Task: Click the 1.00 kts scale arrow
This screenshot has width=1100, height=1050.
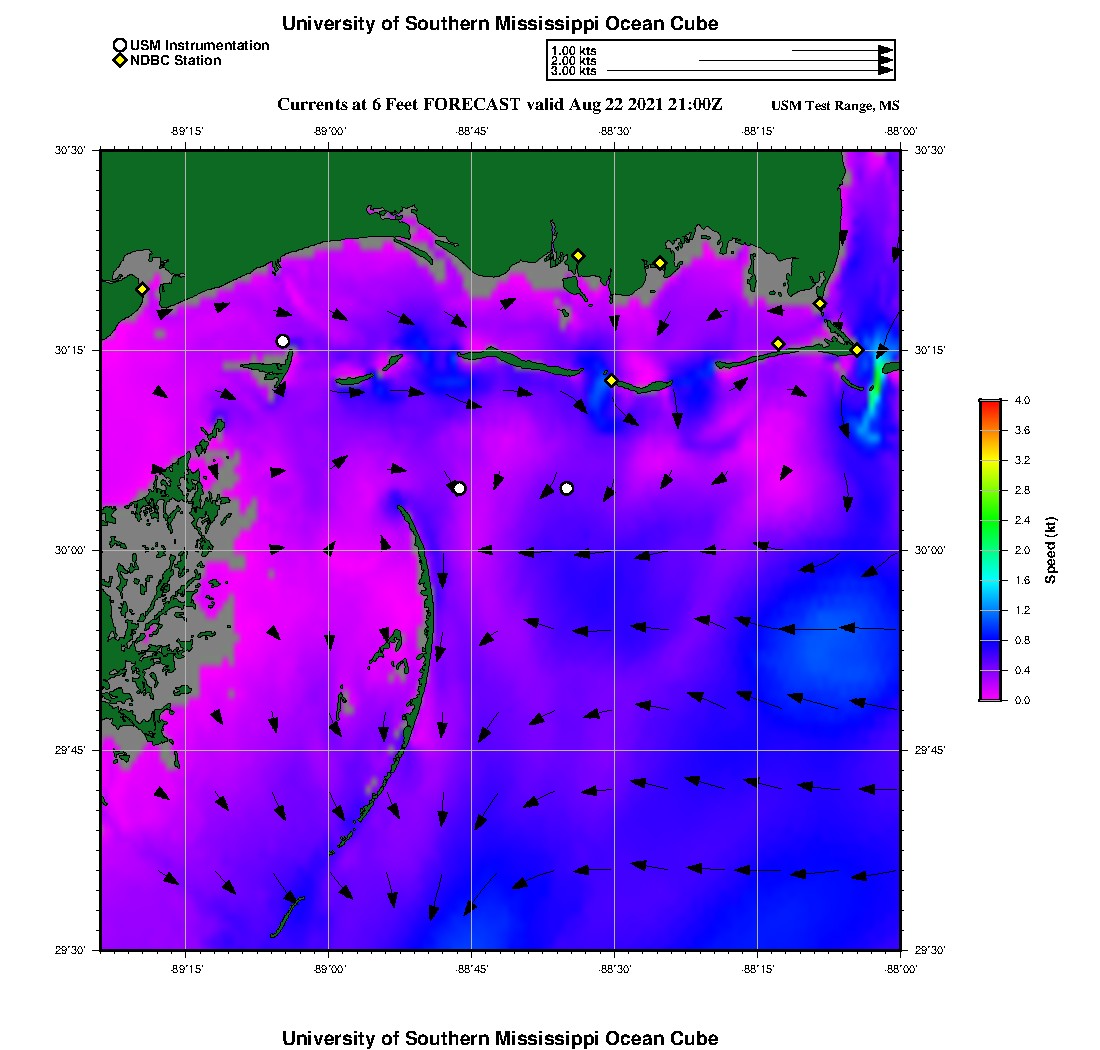Action: pyautogui.click(x=840, y=50)
